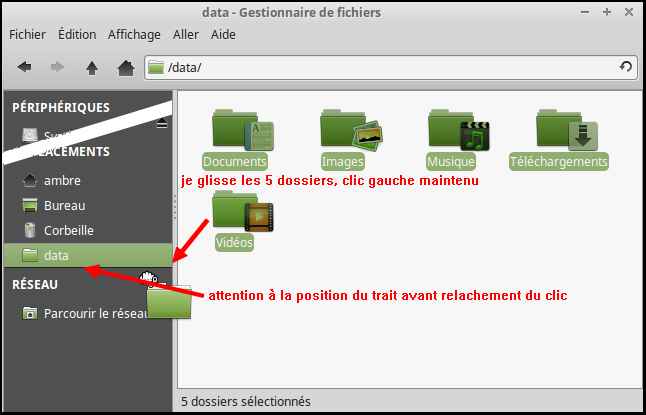Open home folder via house icon
The height and width of the screenshot is (415, 646).
coord(126,68)
